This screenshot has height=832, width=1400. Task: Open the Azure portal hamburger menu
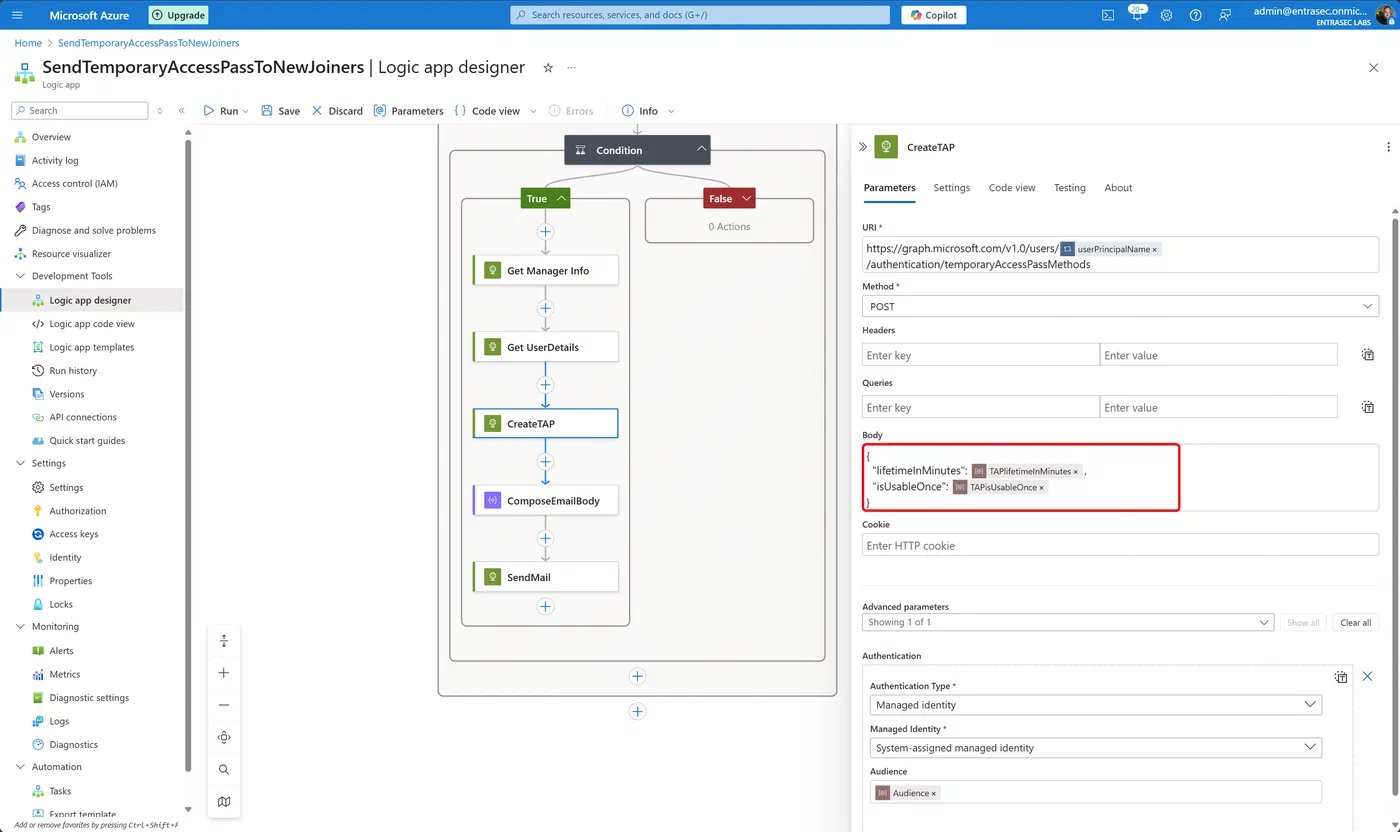(x=17, y=15)
